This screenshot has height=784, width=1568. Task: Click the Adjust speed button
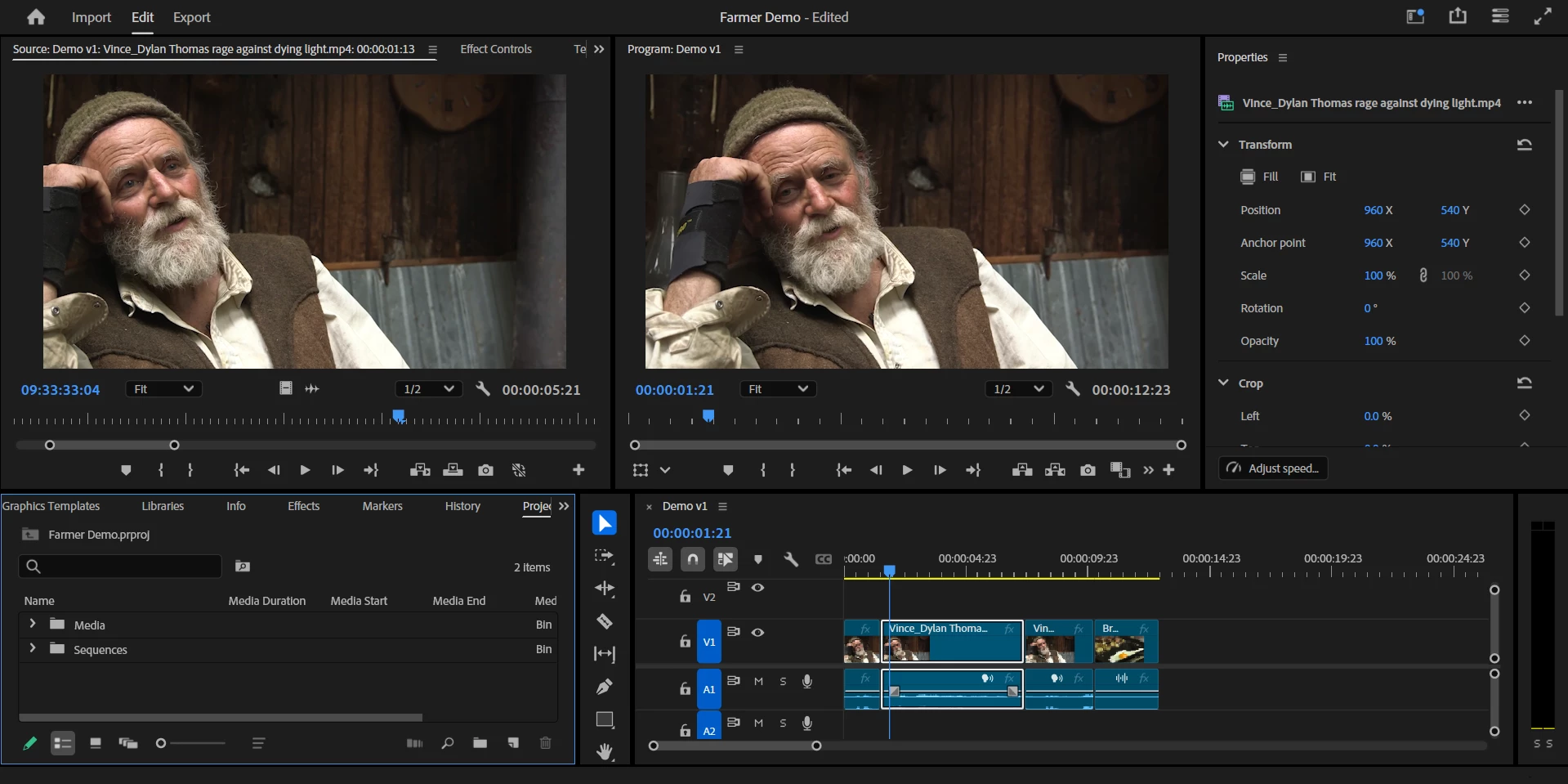1273,468
